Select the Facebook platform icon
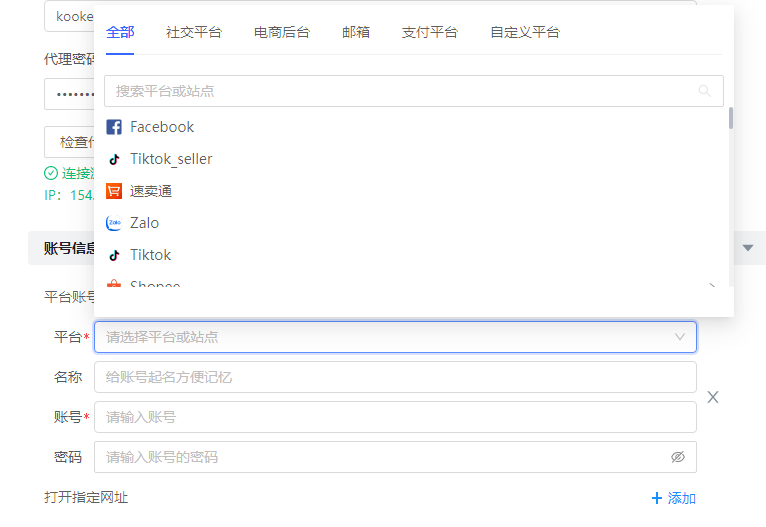 114,127
